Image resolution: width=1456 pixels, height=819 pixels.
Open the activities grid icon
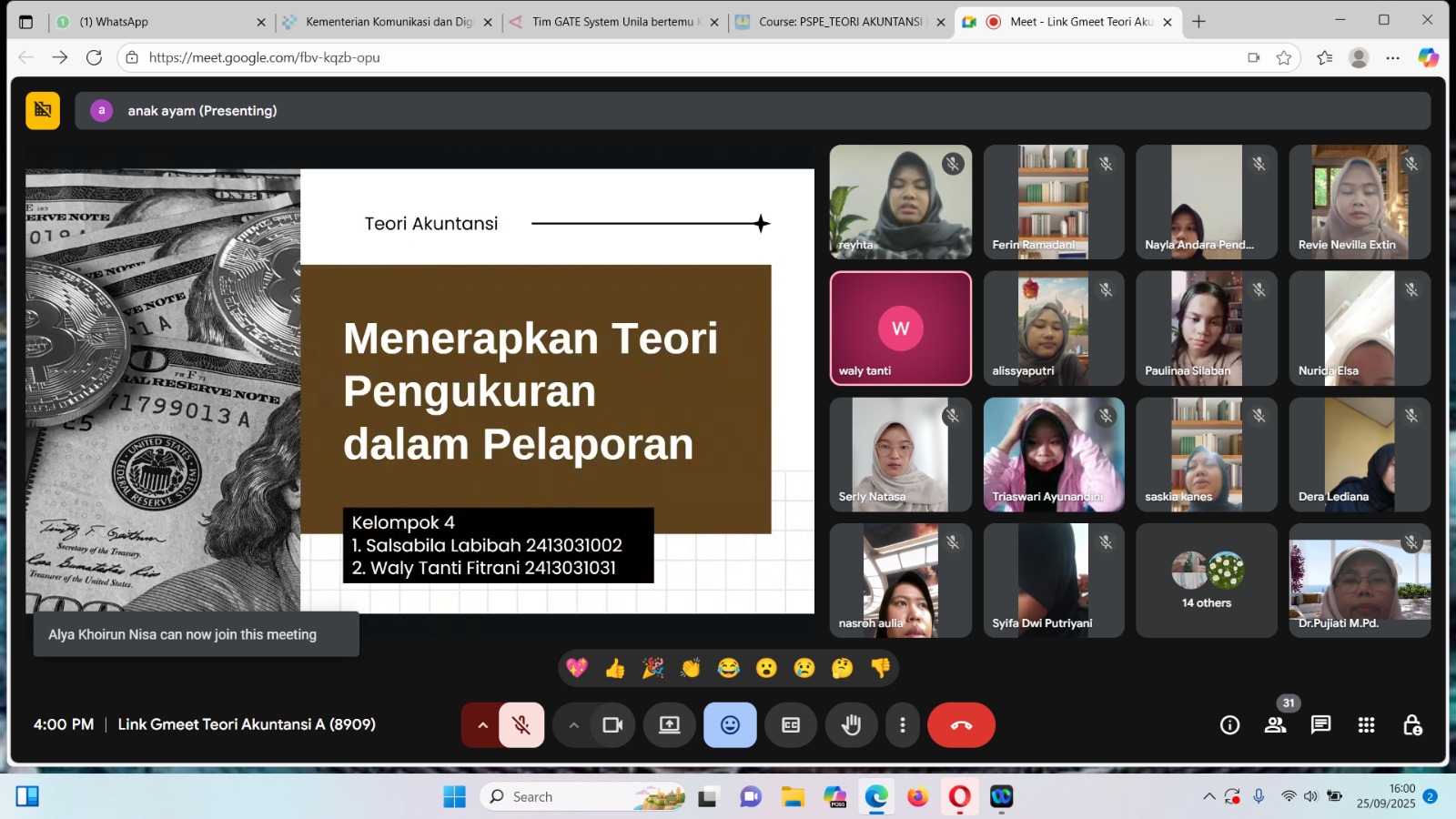tap(1366, 725)
